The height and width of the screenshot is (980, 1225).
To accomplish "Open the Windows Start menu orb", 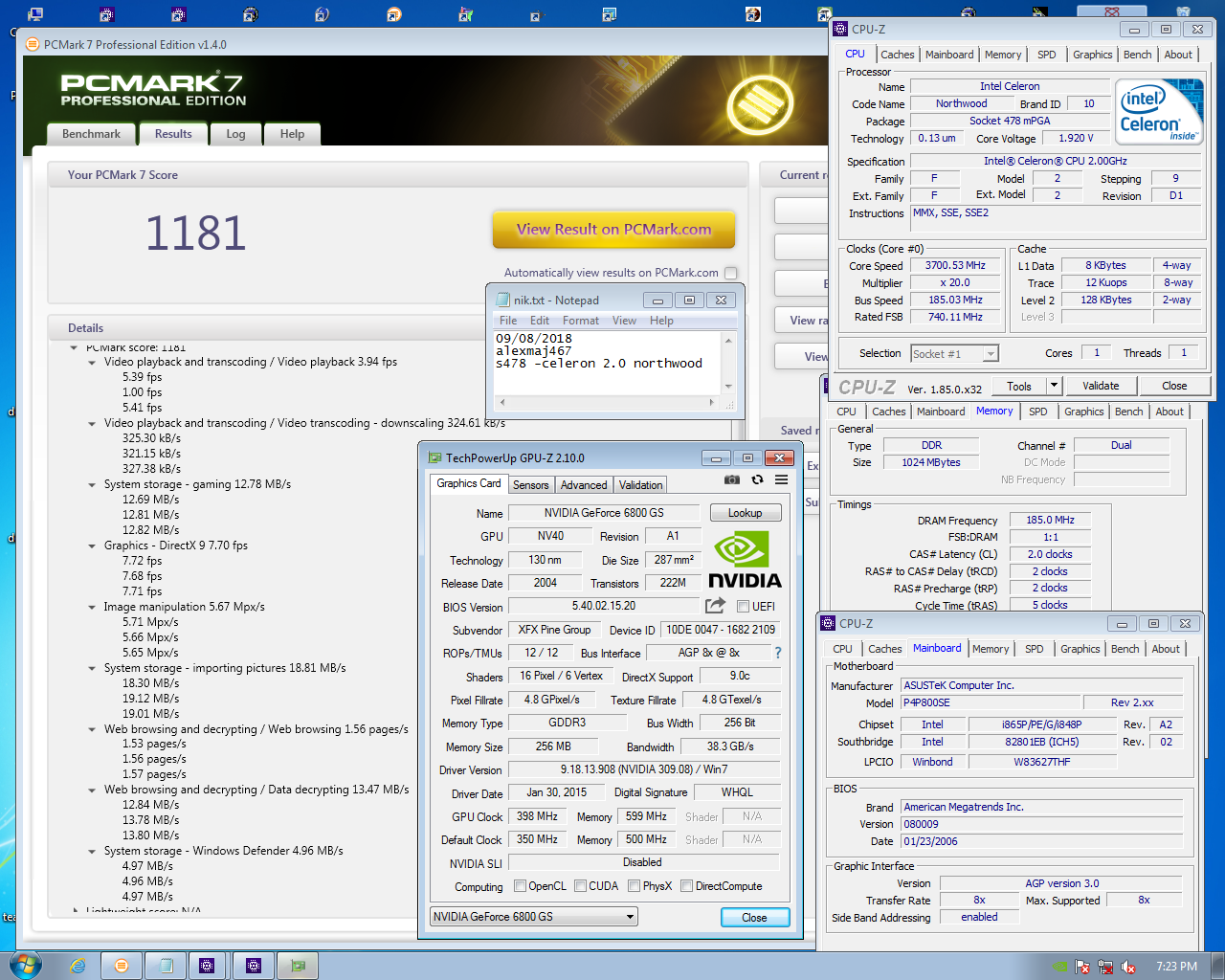I will (x=25, y=965).
